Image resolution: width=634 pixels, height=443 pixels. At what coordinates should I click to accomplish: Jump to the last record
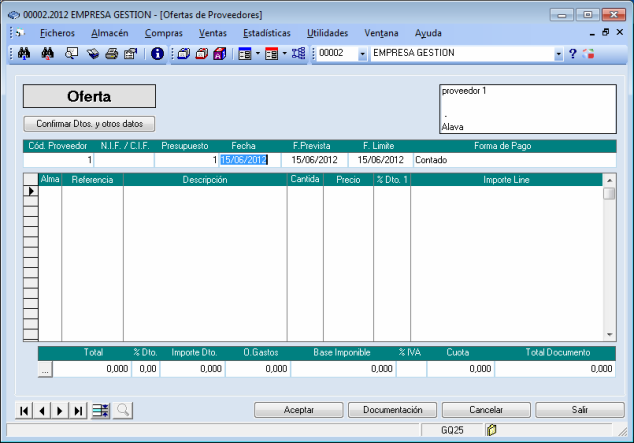coord(78,410)
